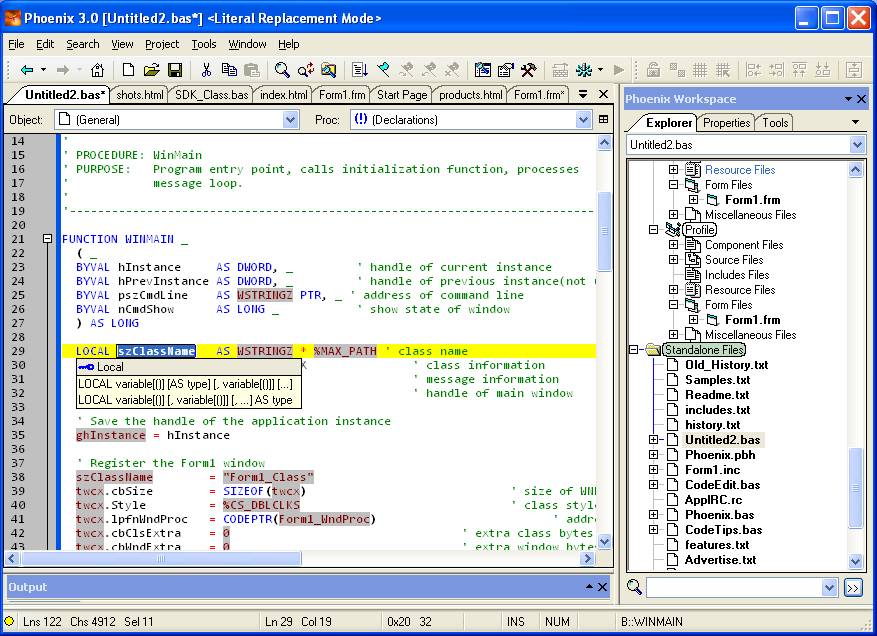Click the workspace search input field
Screen dimensions: 877x636
point(732,588)
